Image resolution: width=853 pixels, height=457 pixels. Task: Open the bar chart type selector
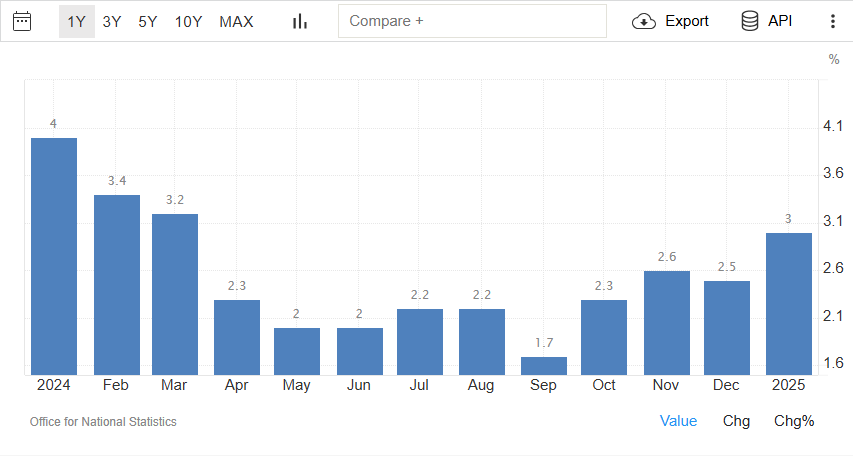click(299, 21)
